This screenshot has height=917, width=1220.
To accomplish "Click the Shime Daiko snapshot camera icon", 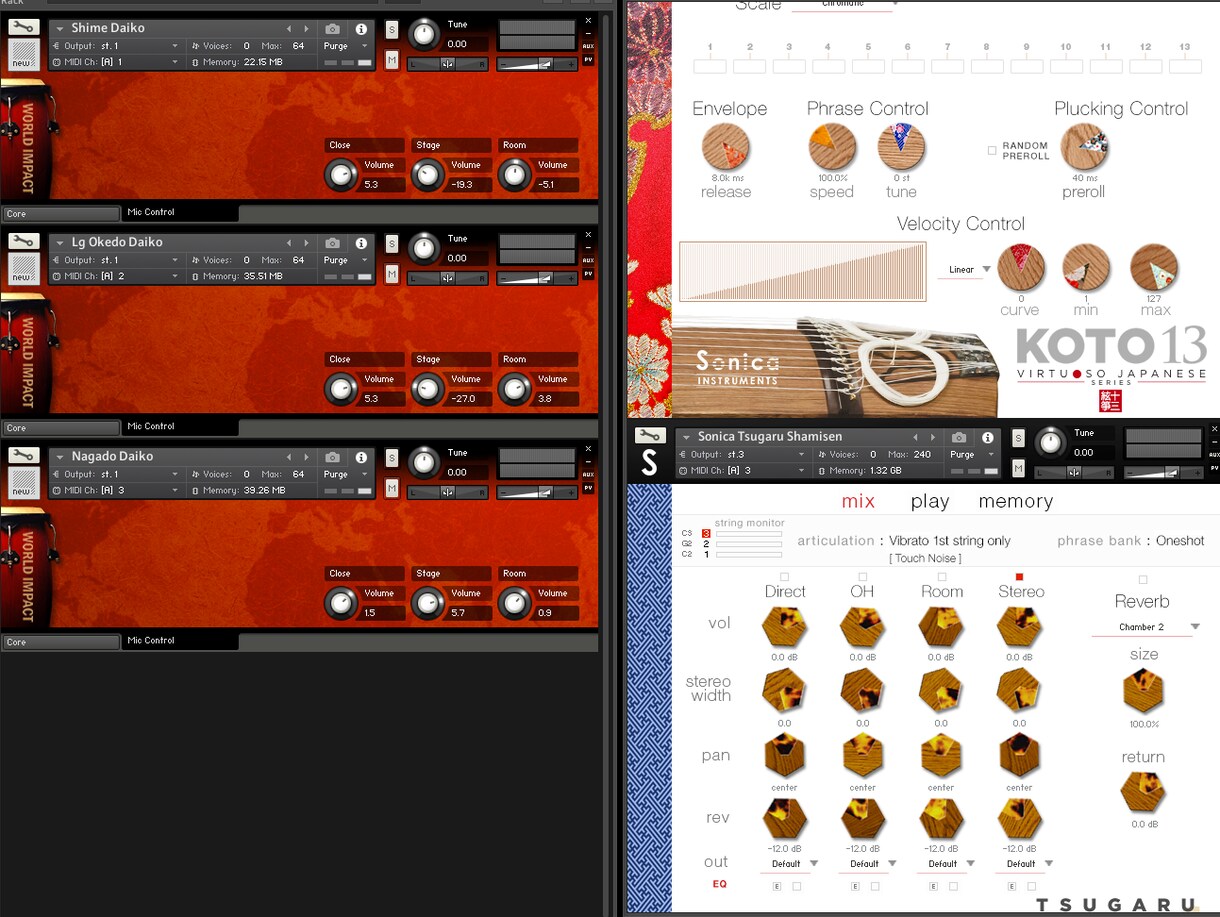I will pyautogui.click(x=333, y=30).
